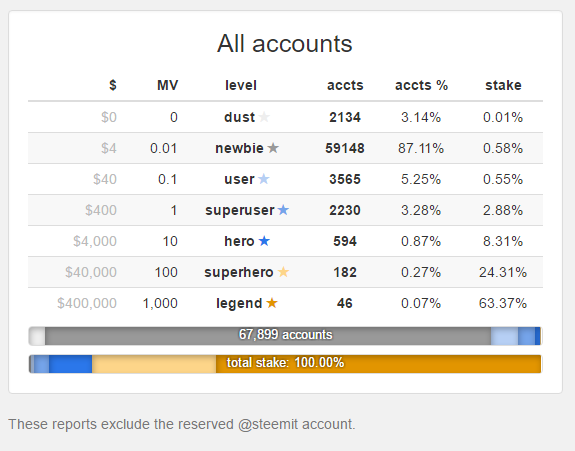
Task: Click the 'level' column header
Action: [x=241, y=85]
